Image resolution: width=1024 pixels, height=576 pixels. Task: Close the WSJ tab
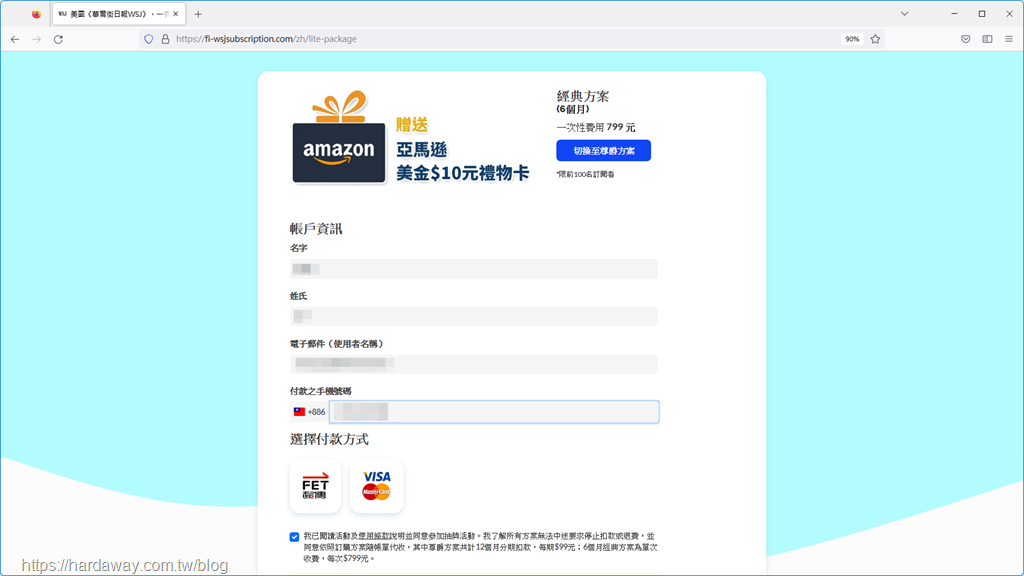[176, 14]
